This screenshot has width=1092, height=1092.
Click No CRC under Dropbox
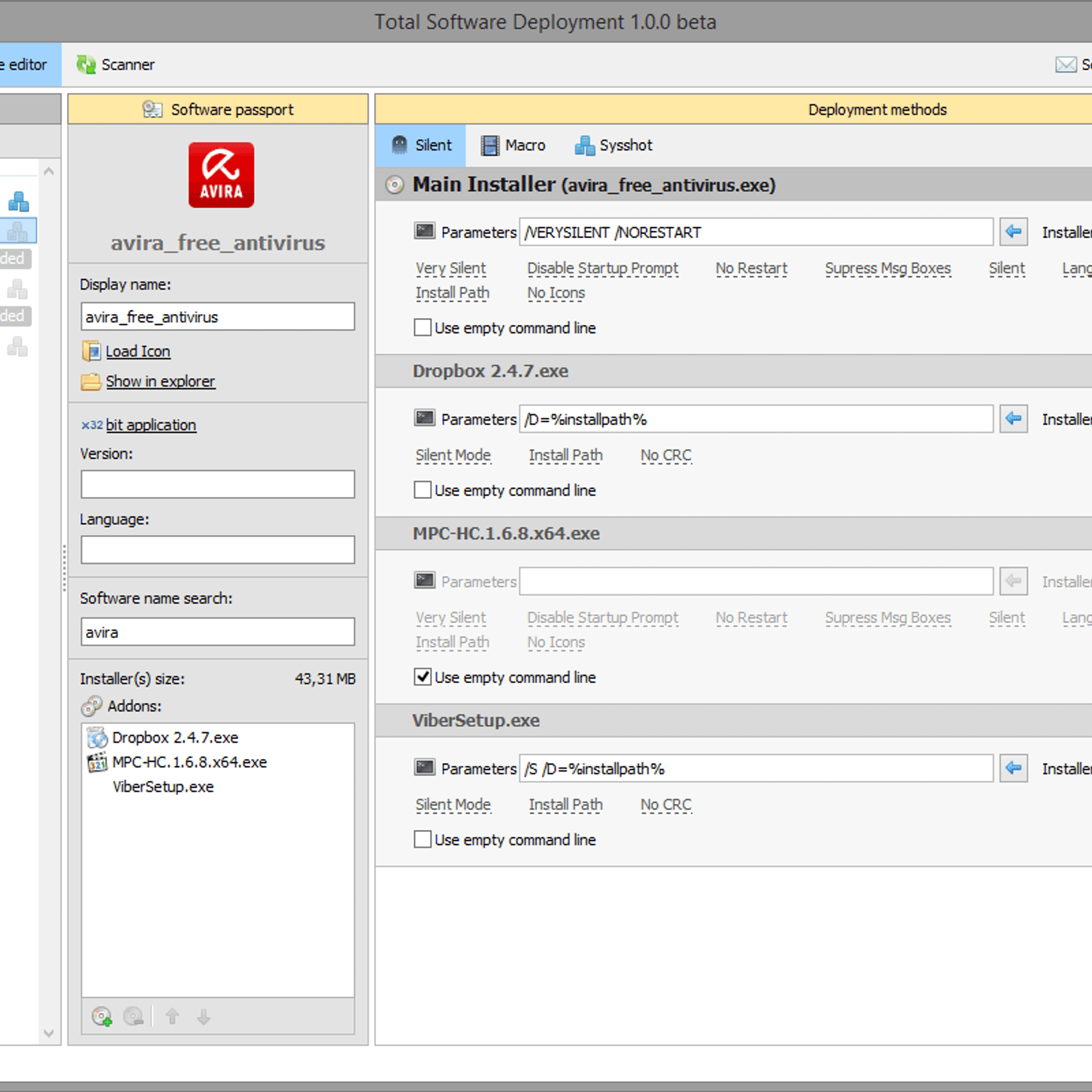click(666, 455)
